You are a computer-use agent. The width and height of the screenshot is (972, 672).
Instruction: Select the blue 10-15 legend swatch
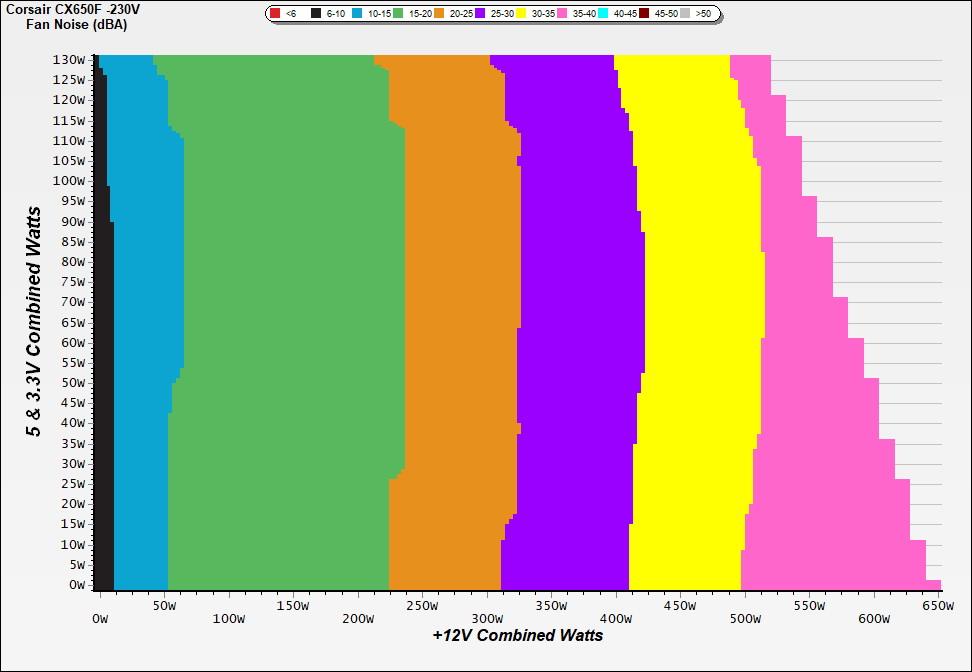tap(357, 14)
